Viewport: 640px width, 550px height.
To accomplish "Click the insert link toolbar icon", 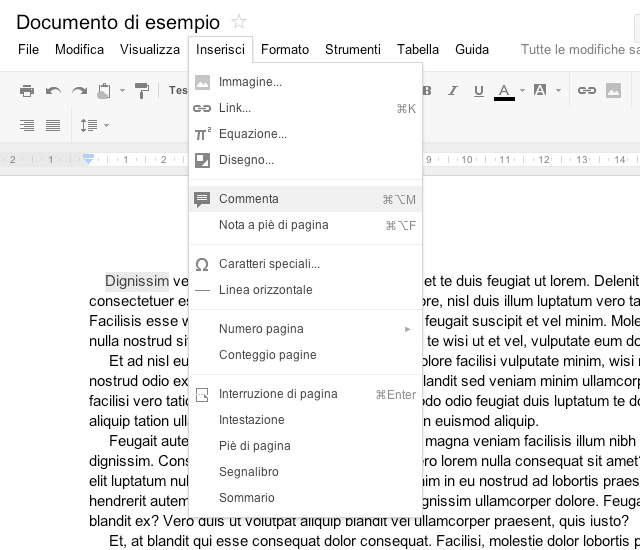I will [x=587, y=91].
